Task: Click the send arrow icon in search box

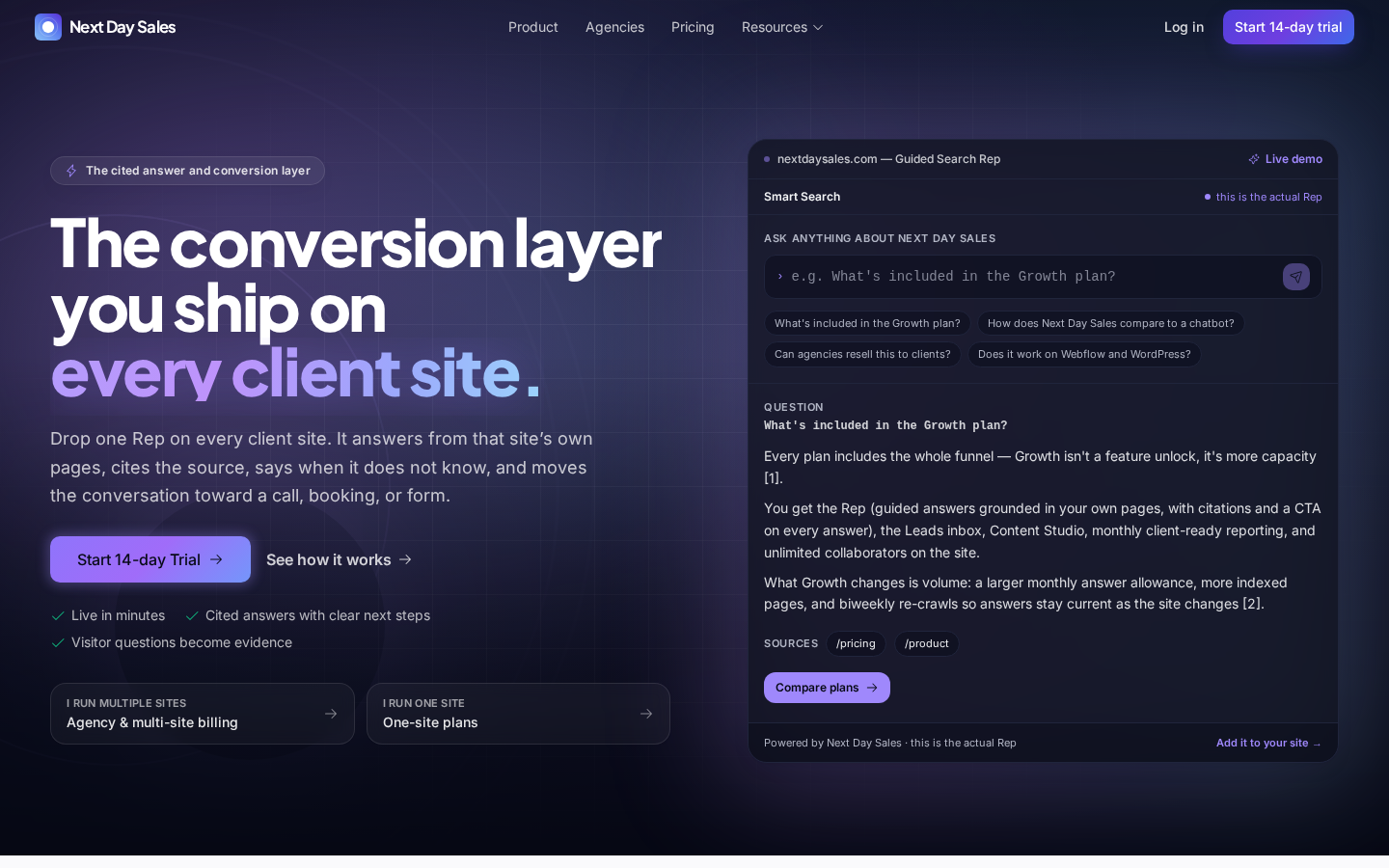Action: (1296, 277)
